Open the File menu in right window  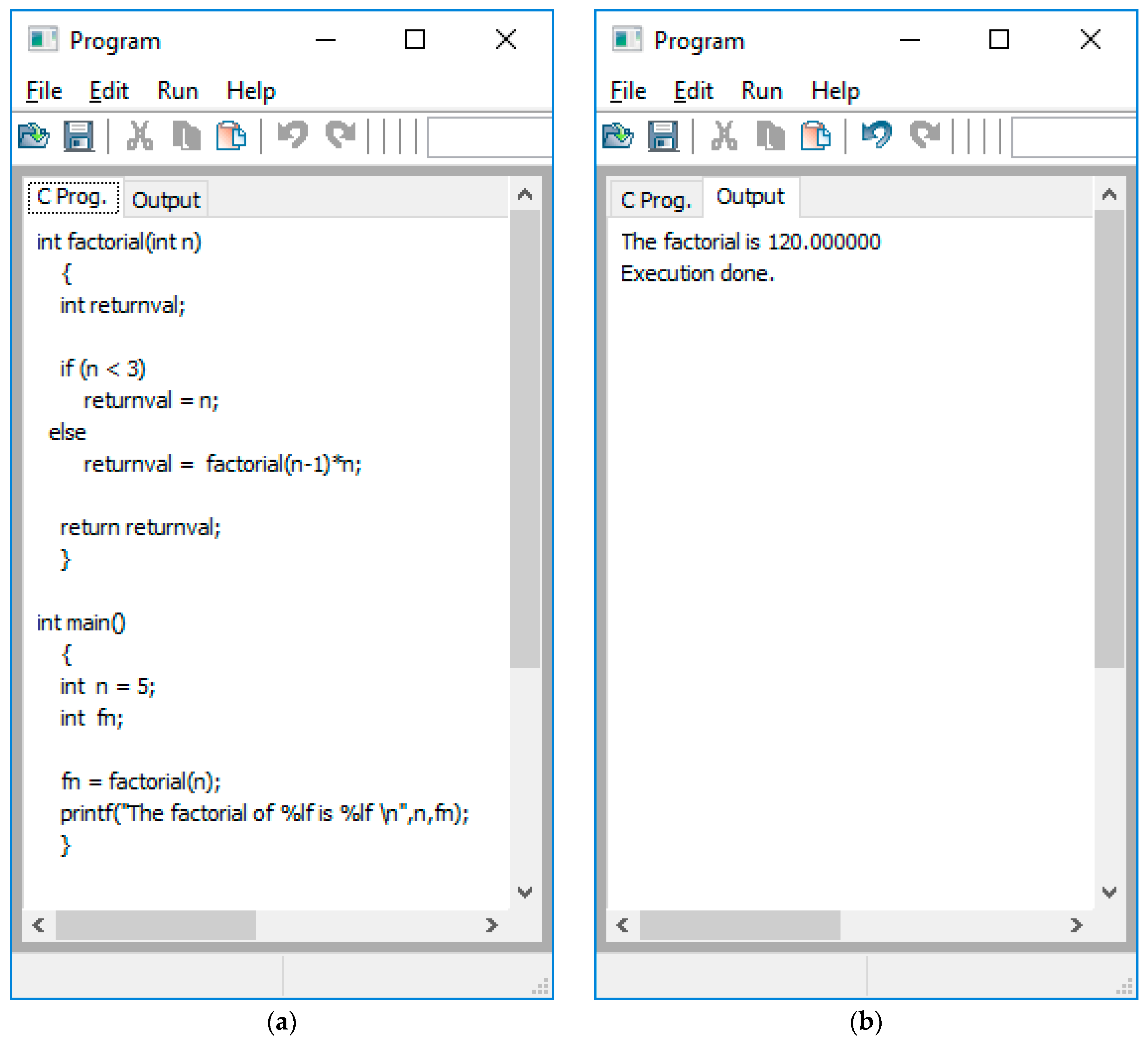pyautogui.click(x=628, y=90)
